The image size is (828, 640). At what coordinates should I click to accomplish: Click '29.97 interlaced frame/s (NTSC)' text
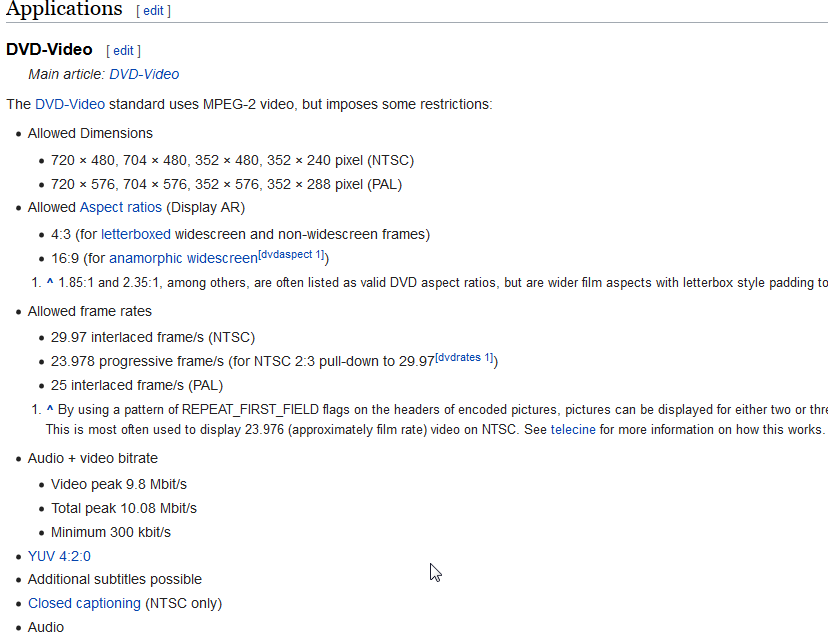(x=153, y=337)
